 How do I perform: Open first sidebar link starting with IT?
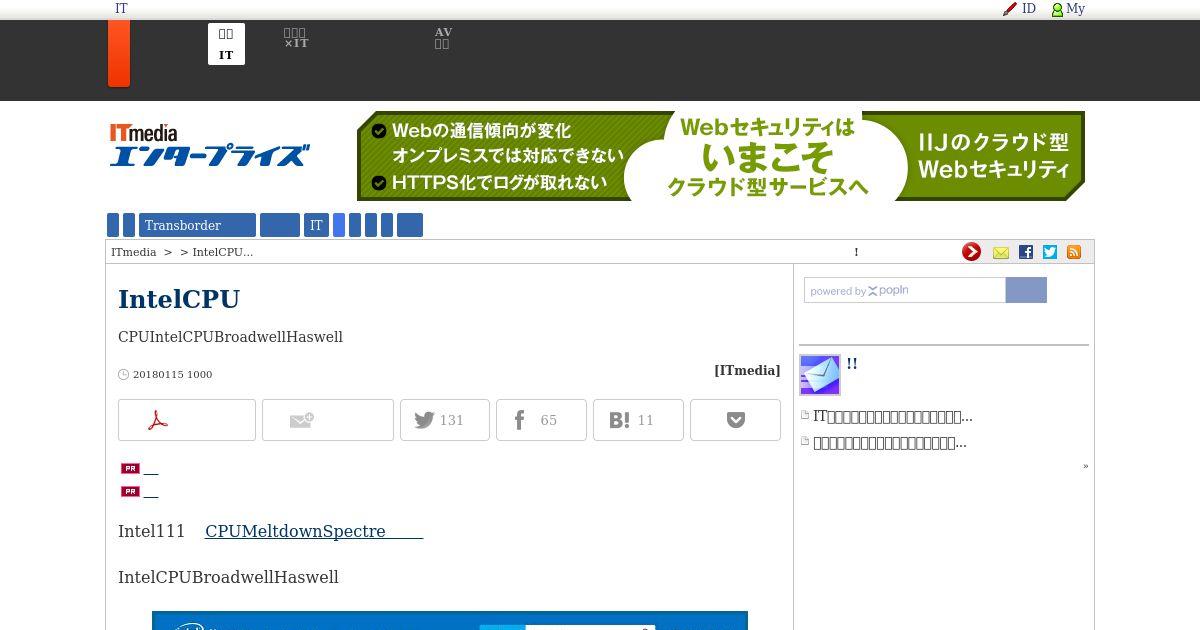click(x=893, y=416)
